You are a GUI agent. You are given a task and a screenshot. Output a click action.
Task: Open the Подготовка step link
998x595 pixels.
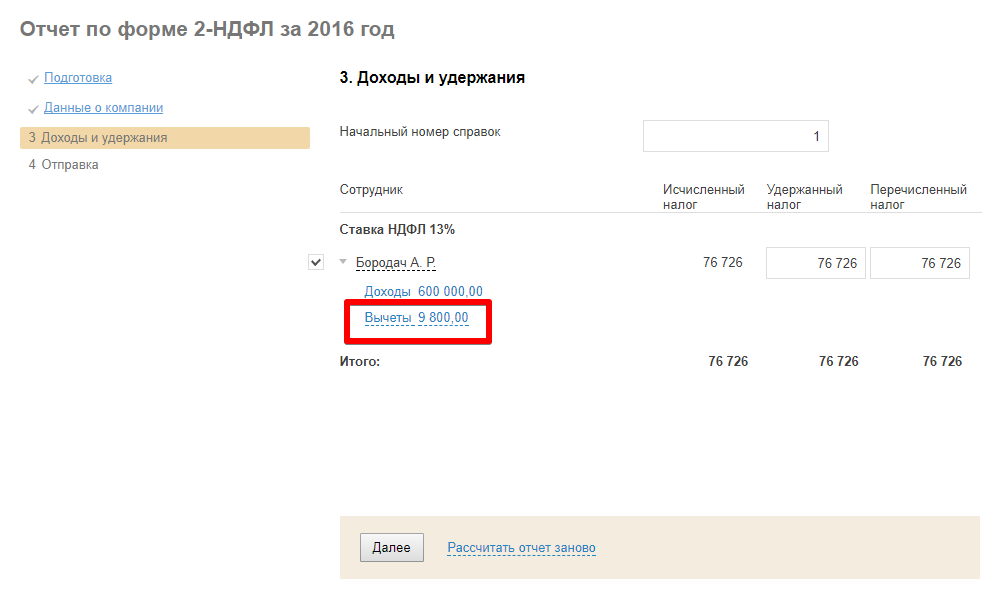point(78,78)
